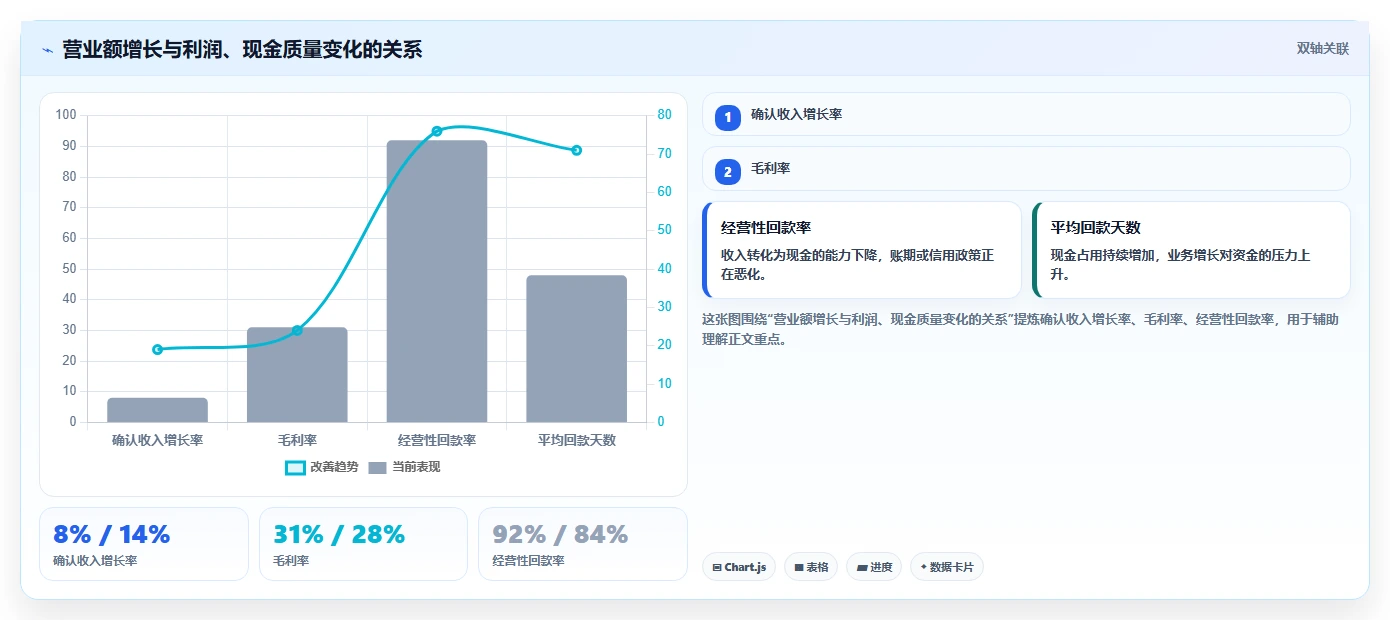This screenshot has height=620, width=1390.
Task: Click the 平均回款天数 bar in the chart
Action: (577, 348)
